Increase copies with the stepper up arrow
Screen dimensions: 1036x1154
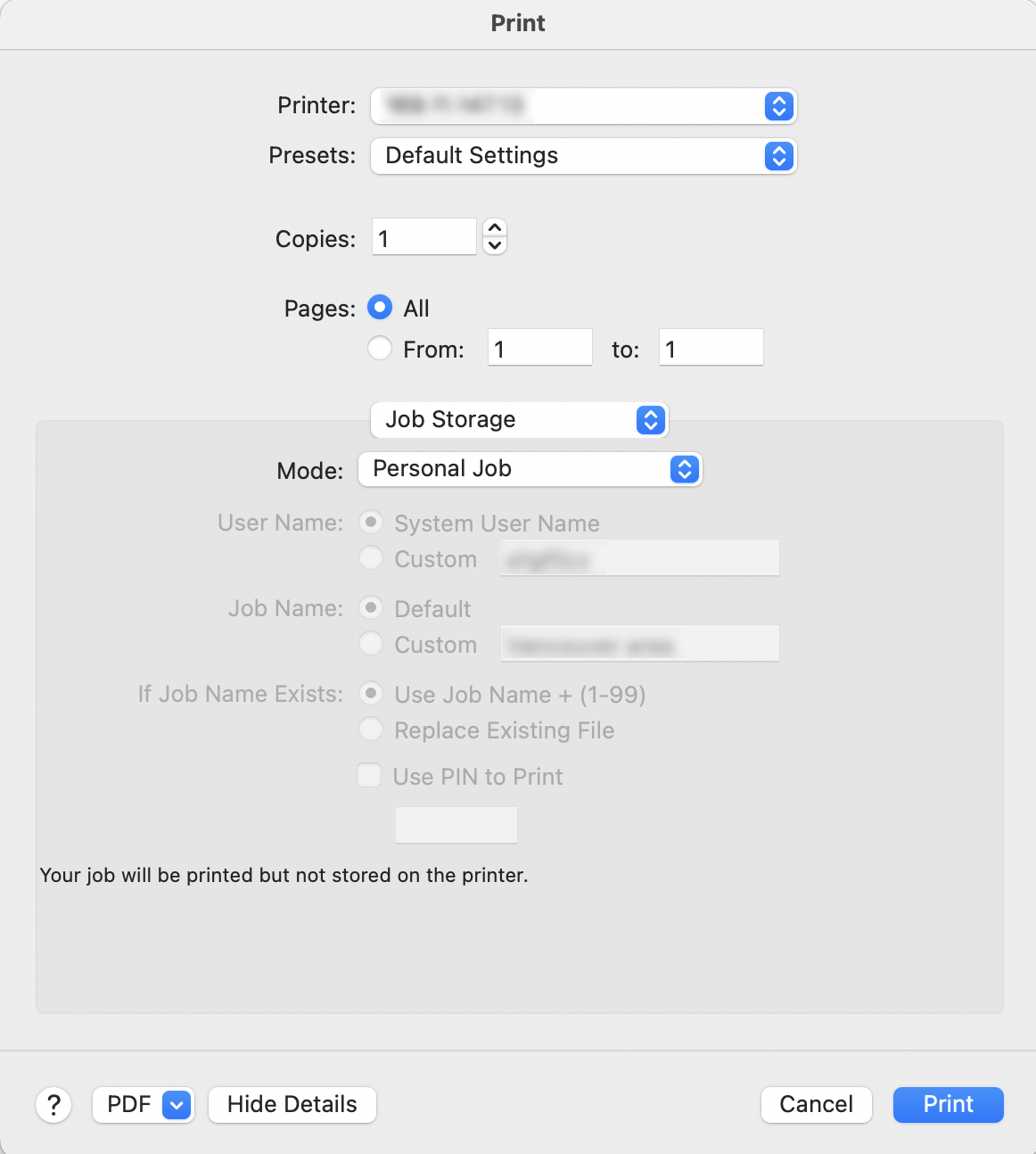coord(495,228)
